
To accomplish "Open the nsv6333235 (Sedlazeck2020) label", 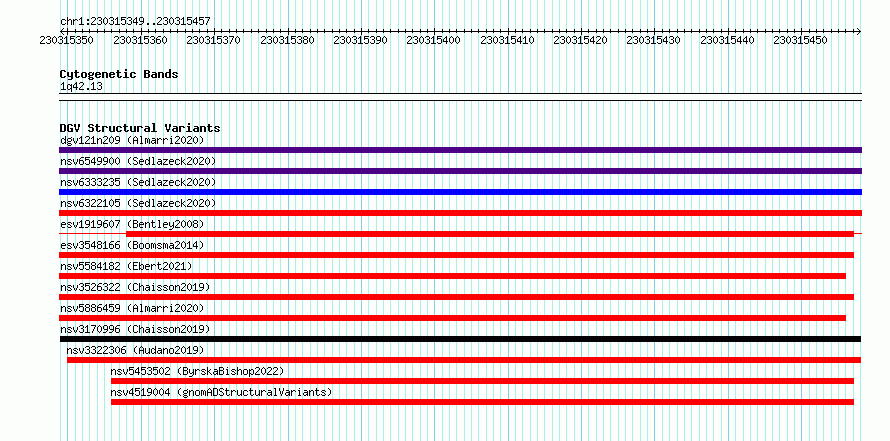I will pyautogui.click(x=138, y=182).
